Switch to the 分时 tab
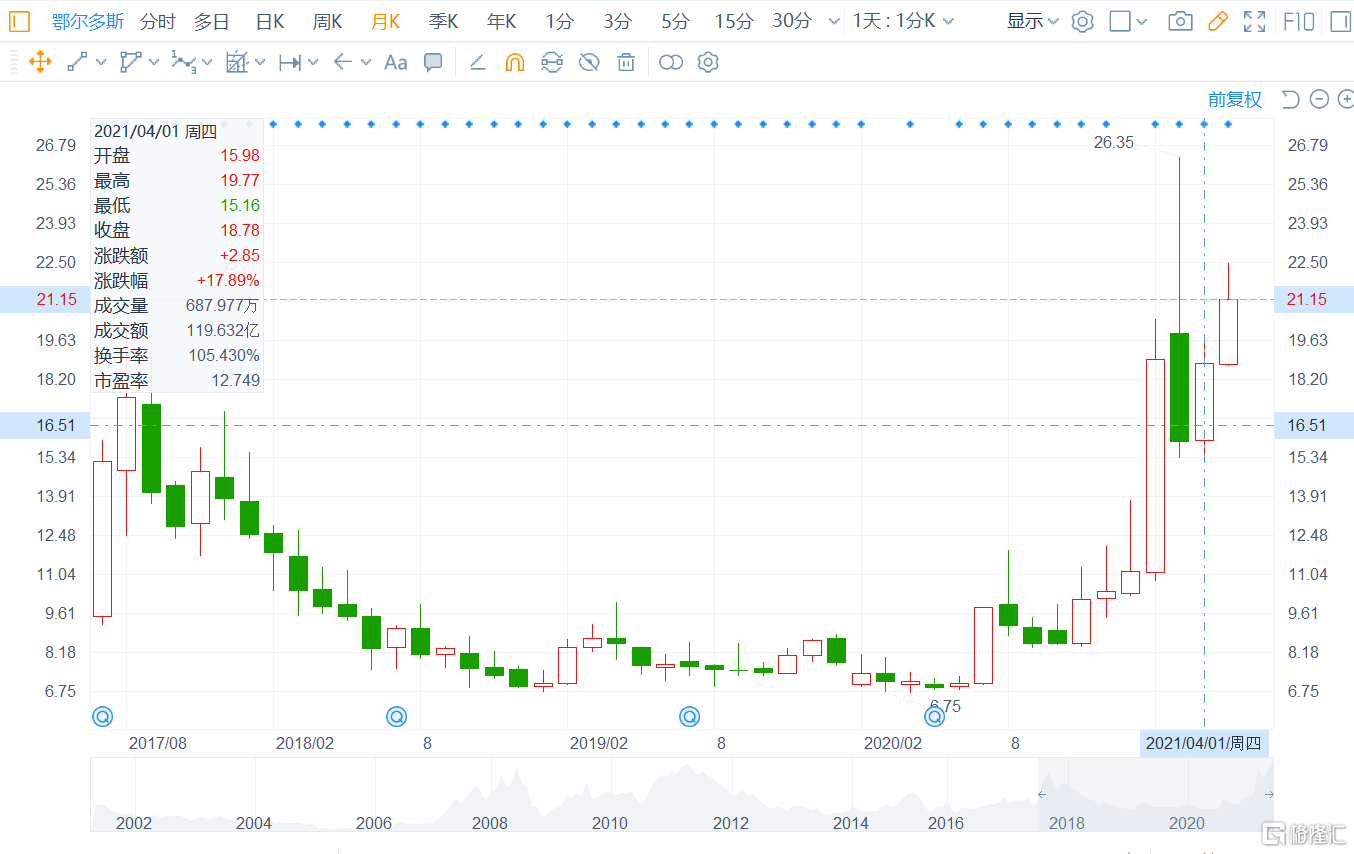Screen dimensions: 1354x854 click(157, 21)
